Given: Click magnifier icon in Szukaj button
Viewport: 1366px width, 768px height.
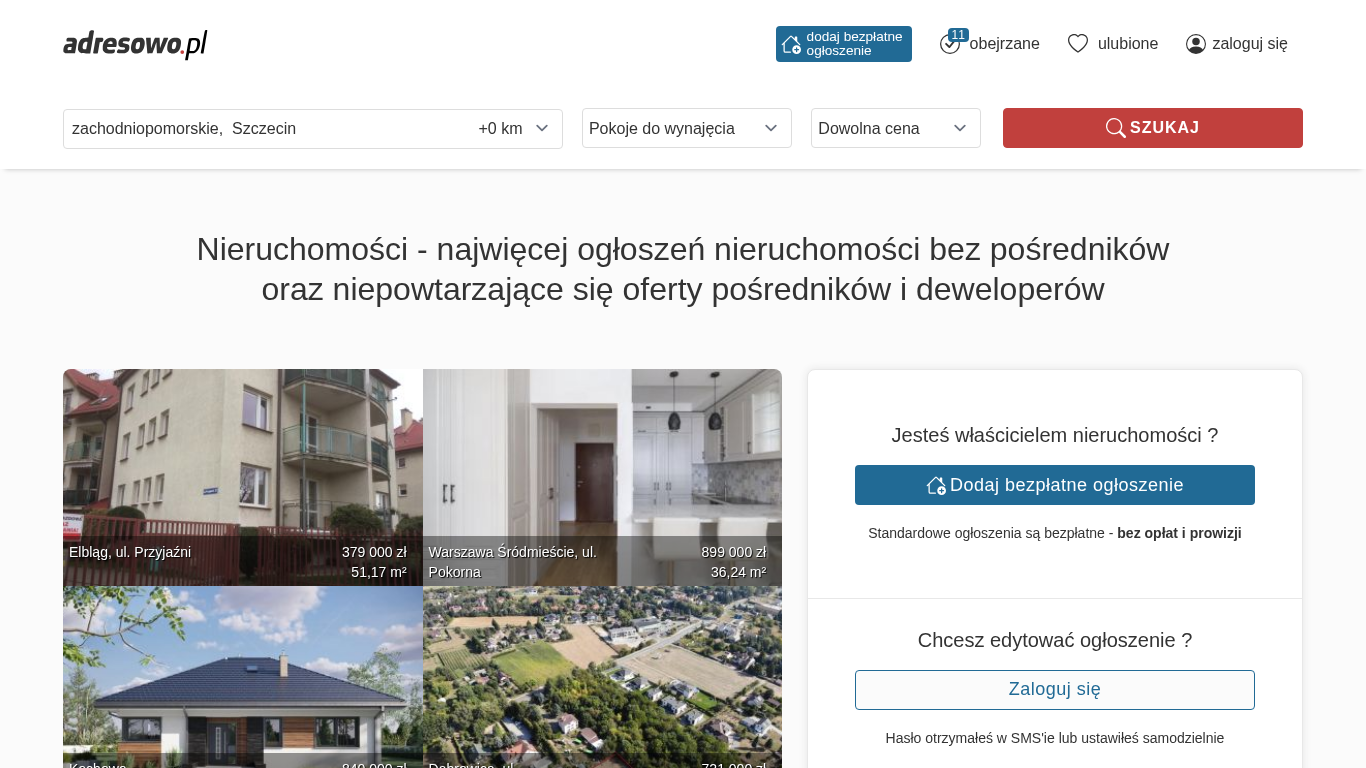Looking at the screenshot, I should tap(1115, 128).
